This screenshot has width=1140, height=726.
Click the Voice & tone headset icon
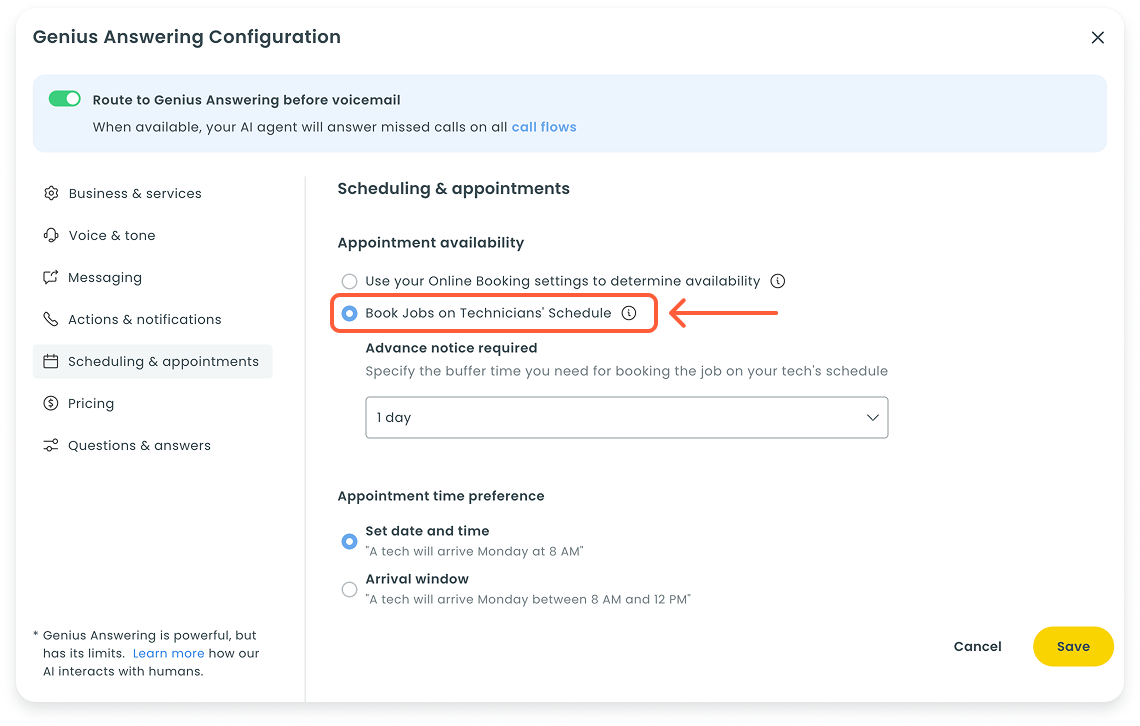coord(51,235)
